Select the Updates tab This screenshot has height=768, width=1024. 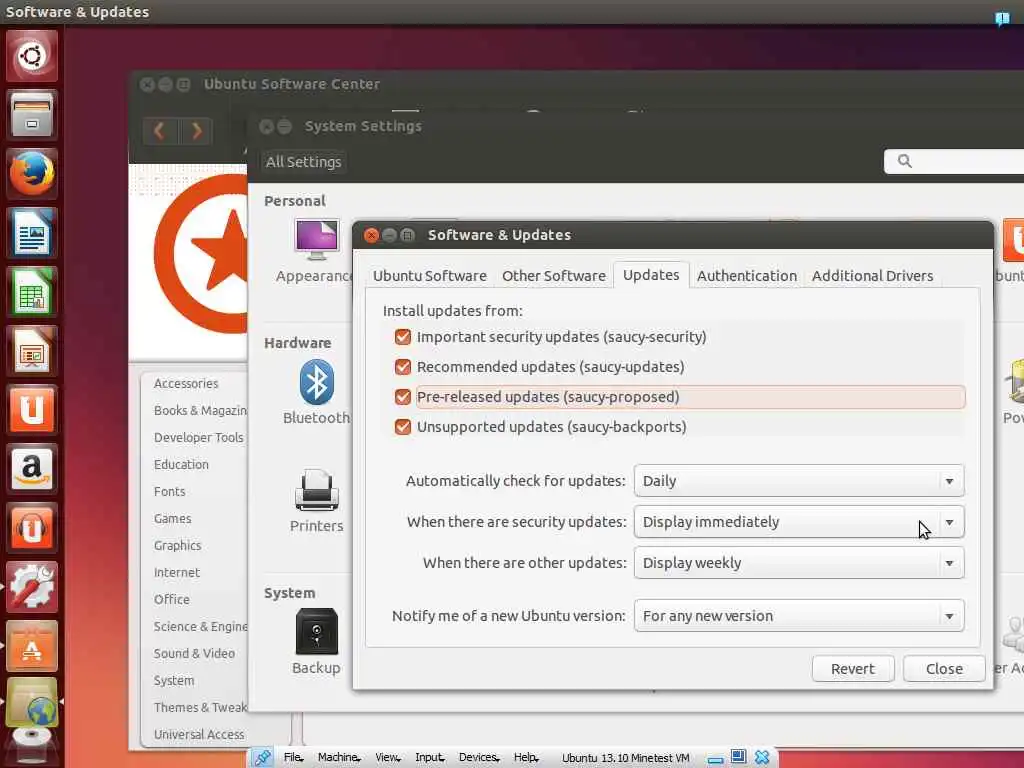click(651, 275)
